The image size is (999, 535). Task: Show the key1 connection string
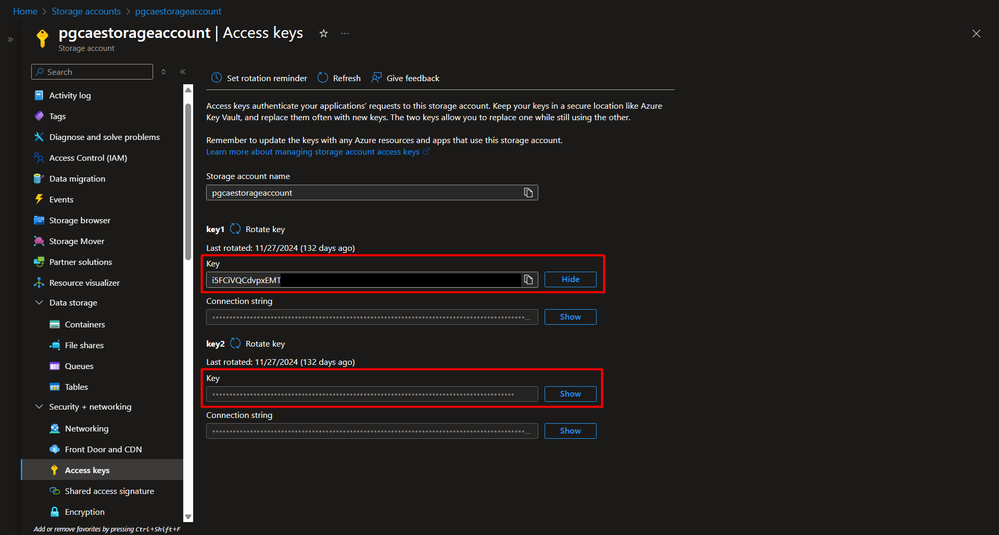[x=570, y=317]
